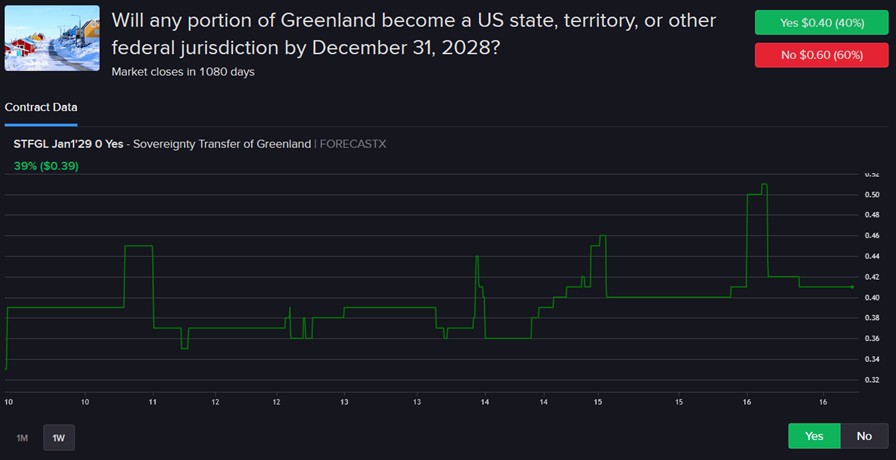Click the 0.32 y-axis price label
This screenshot has width=896, height=460.
[x=871, y=380]
